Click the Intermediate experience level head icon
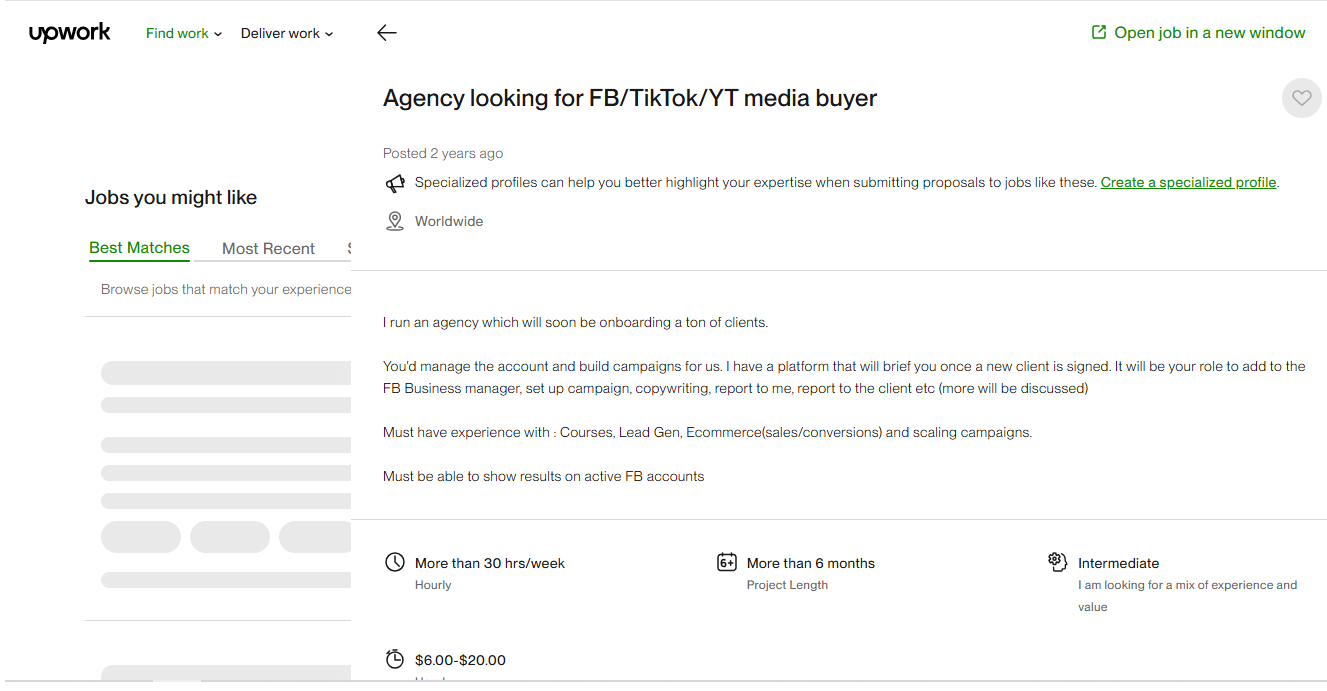 tap(1058, 562)
